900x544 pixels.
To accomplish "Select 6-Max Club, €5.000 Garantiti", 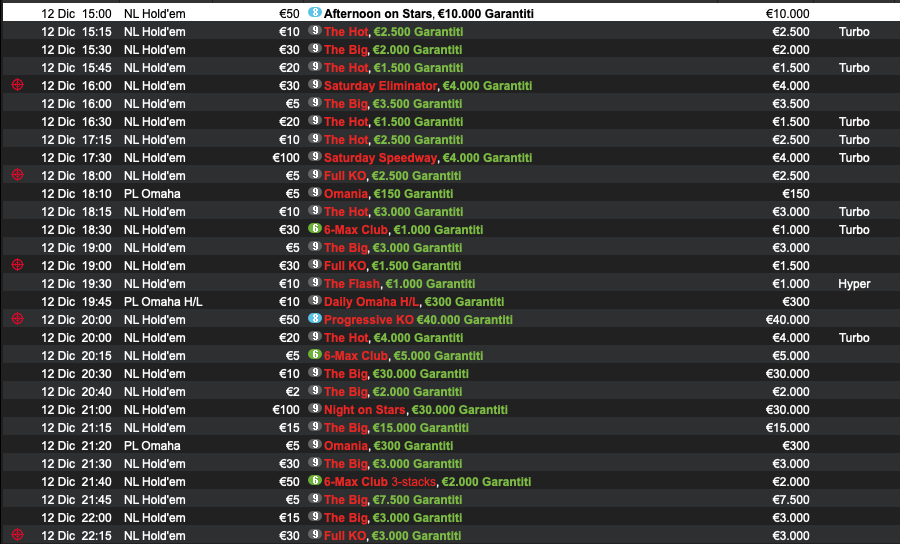I will (x=404, y=356).
